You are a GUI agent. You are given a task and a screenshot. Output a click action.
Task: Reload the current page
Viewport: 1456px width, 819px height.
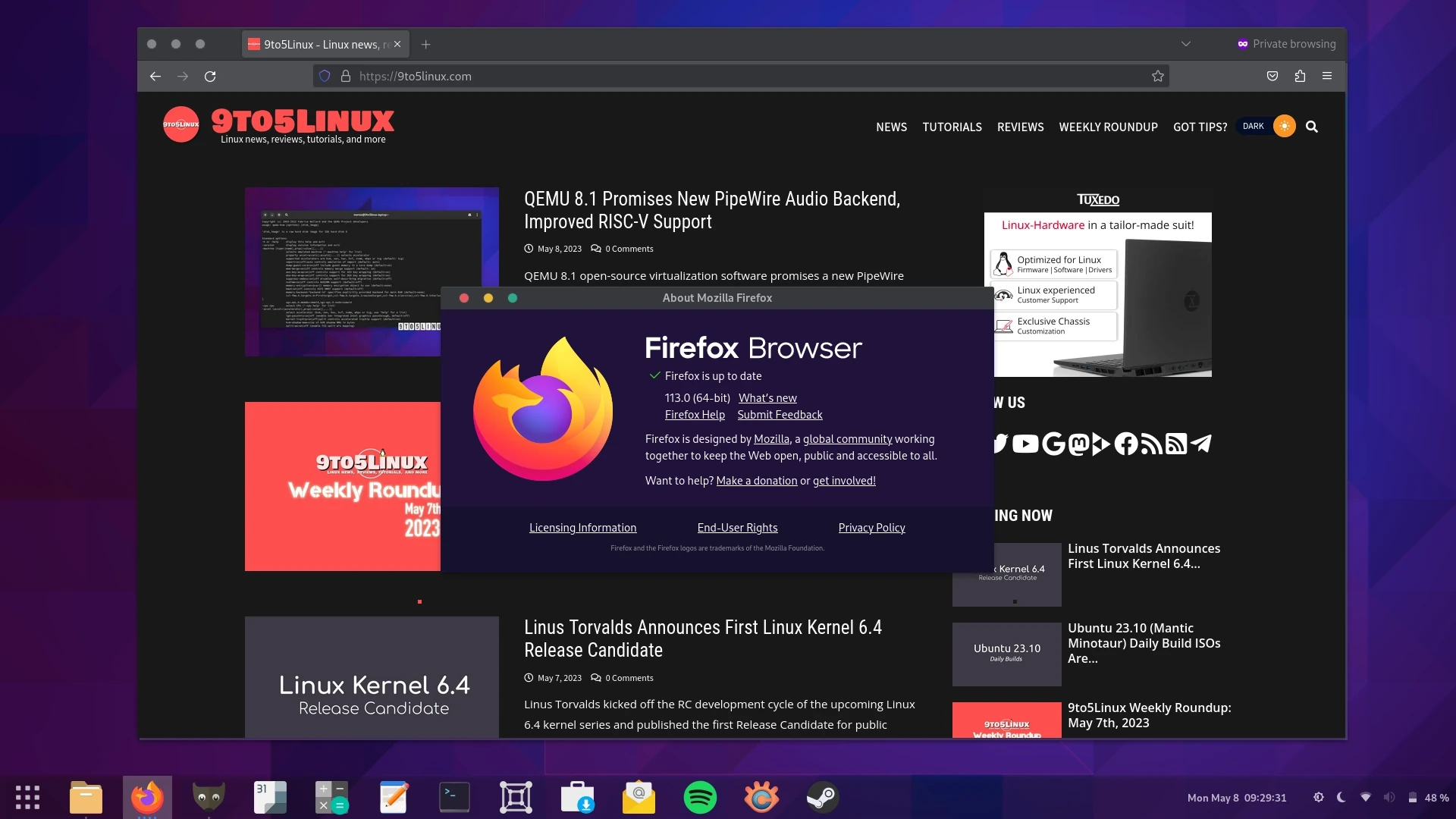(210, 76)
